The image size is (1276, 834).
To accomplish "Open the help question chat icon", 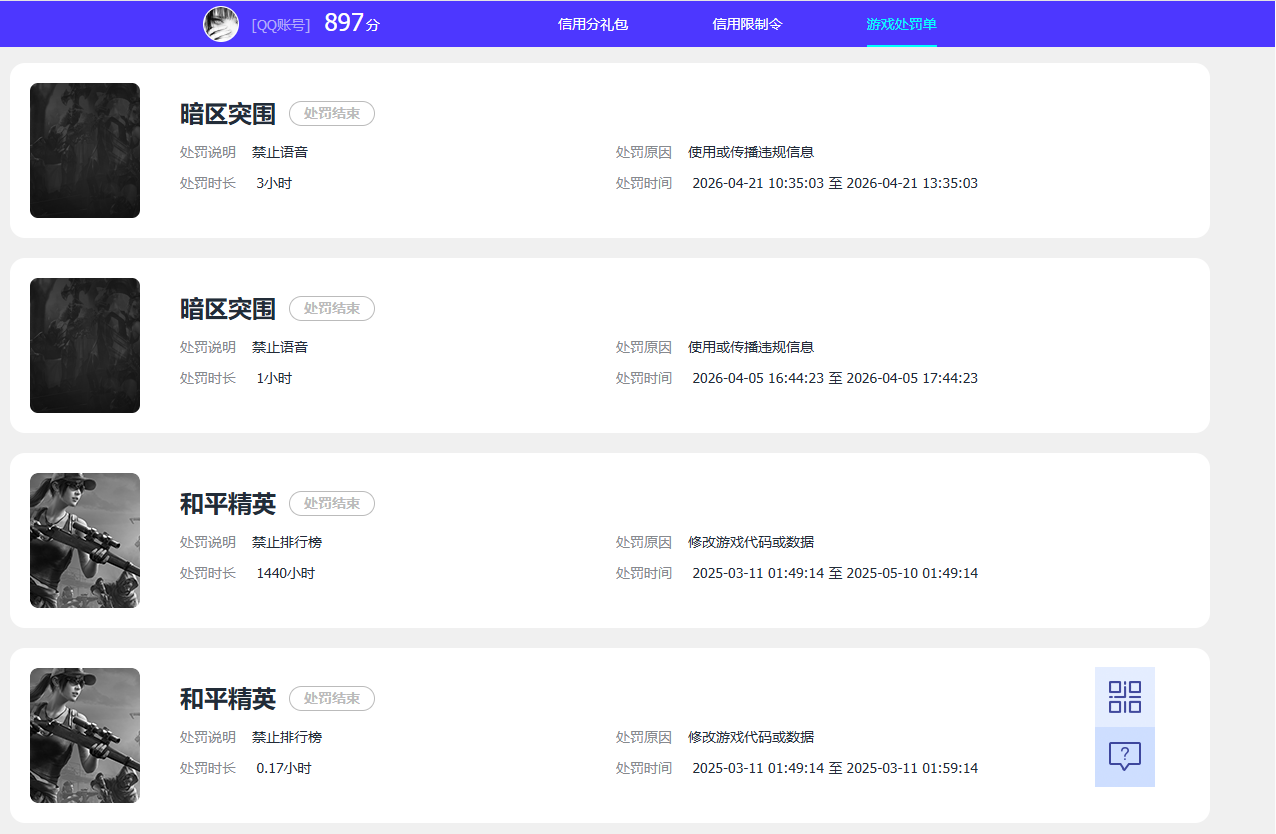I will (x=1125, y=757).
